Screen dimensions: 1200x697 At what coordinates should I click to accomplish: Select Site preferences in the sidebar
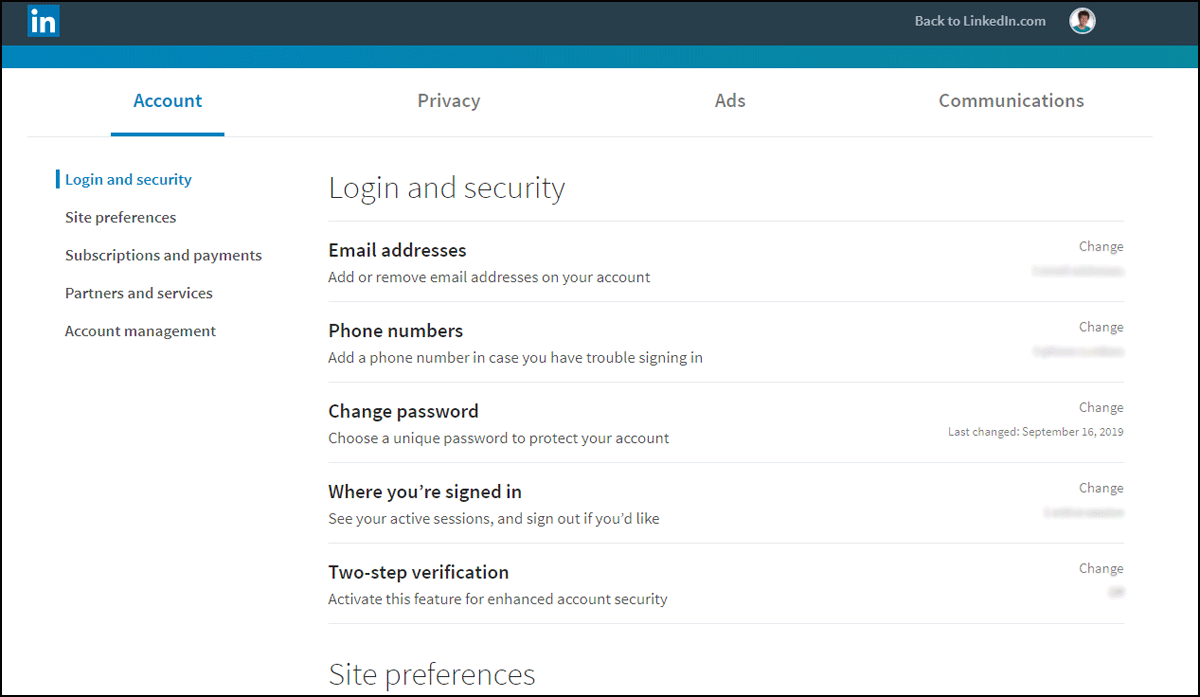click(120, 217)
